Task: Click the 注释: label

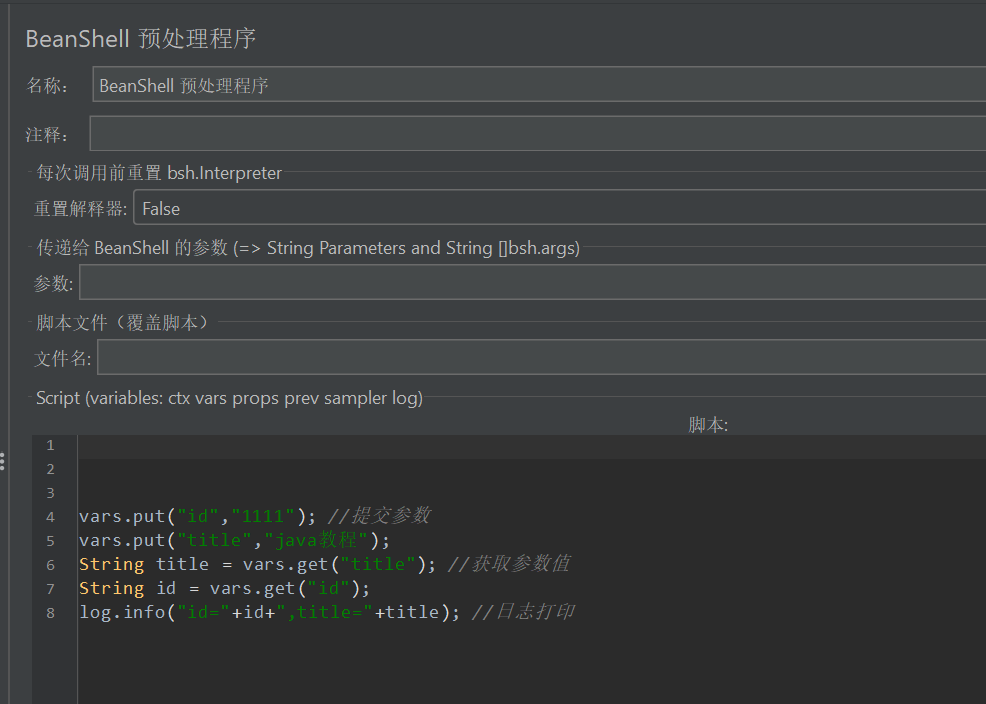Action: (47, 135)
